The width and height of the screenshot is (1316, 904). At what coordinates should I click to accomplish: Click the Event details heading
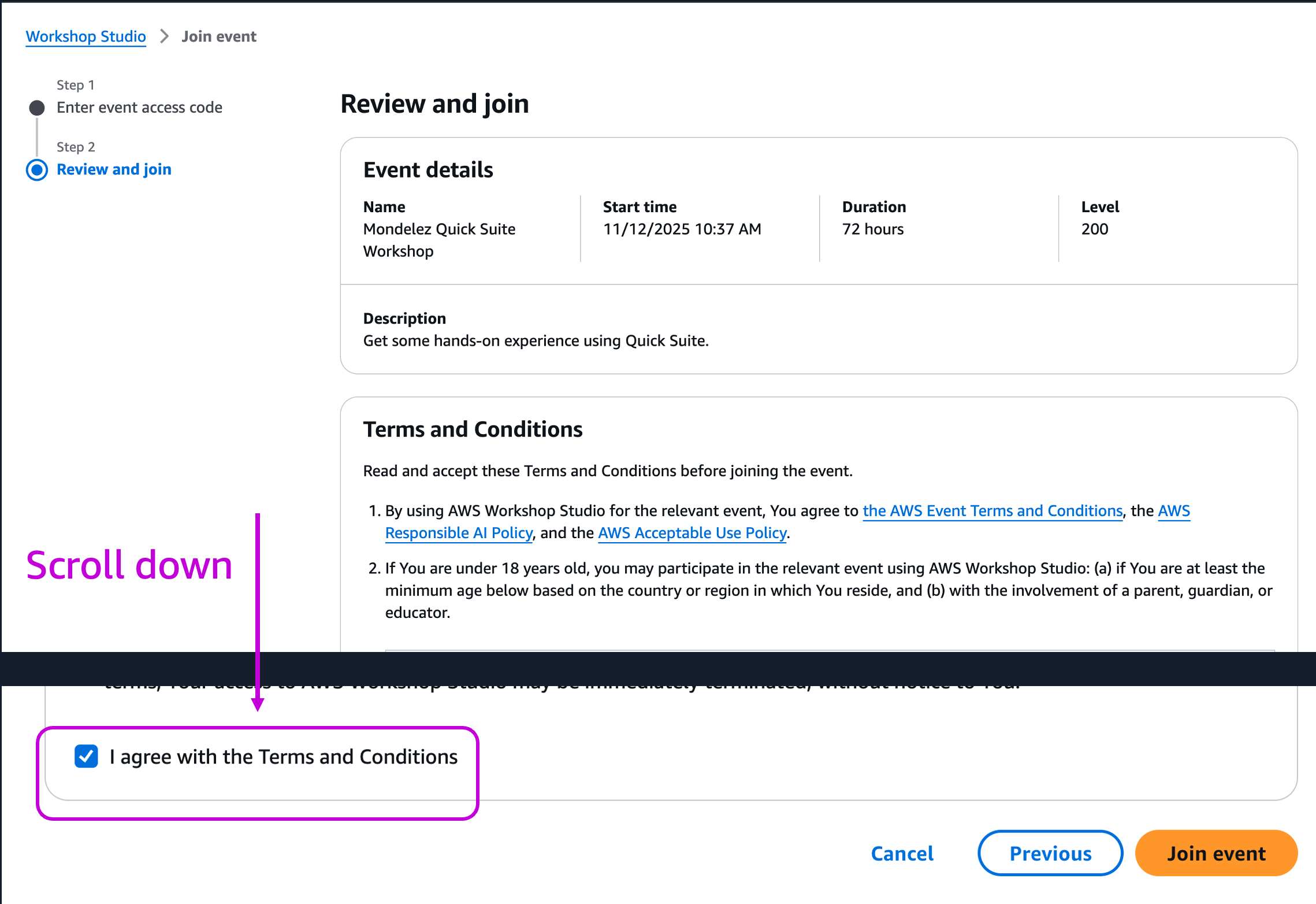pyautogui.click(x=428, y=170)
